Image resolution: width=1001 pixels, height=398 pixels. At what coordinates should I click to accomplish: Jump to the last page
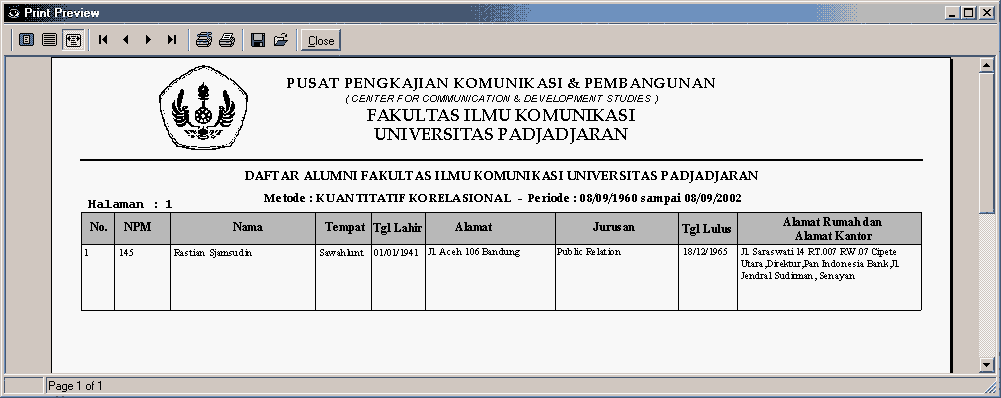pos(172,40)
